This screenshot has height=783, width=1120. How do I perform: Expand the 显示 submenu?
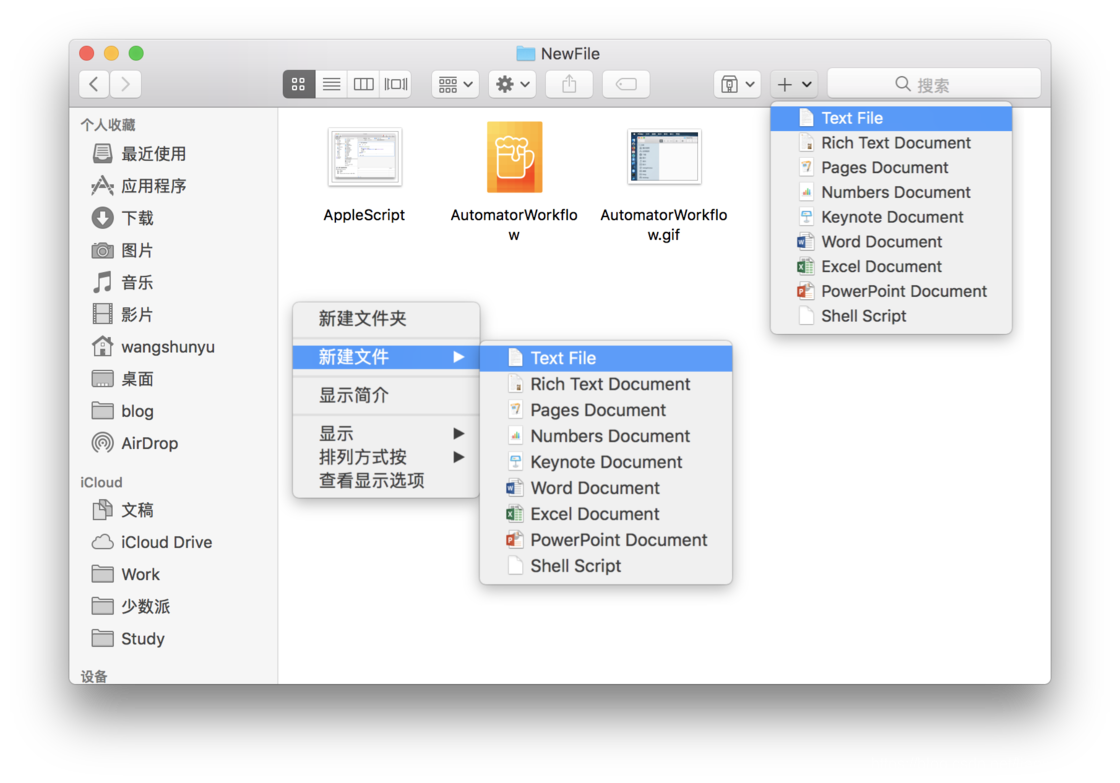pos(386,434)
